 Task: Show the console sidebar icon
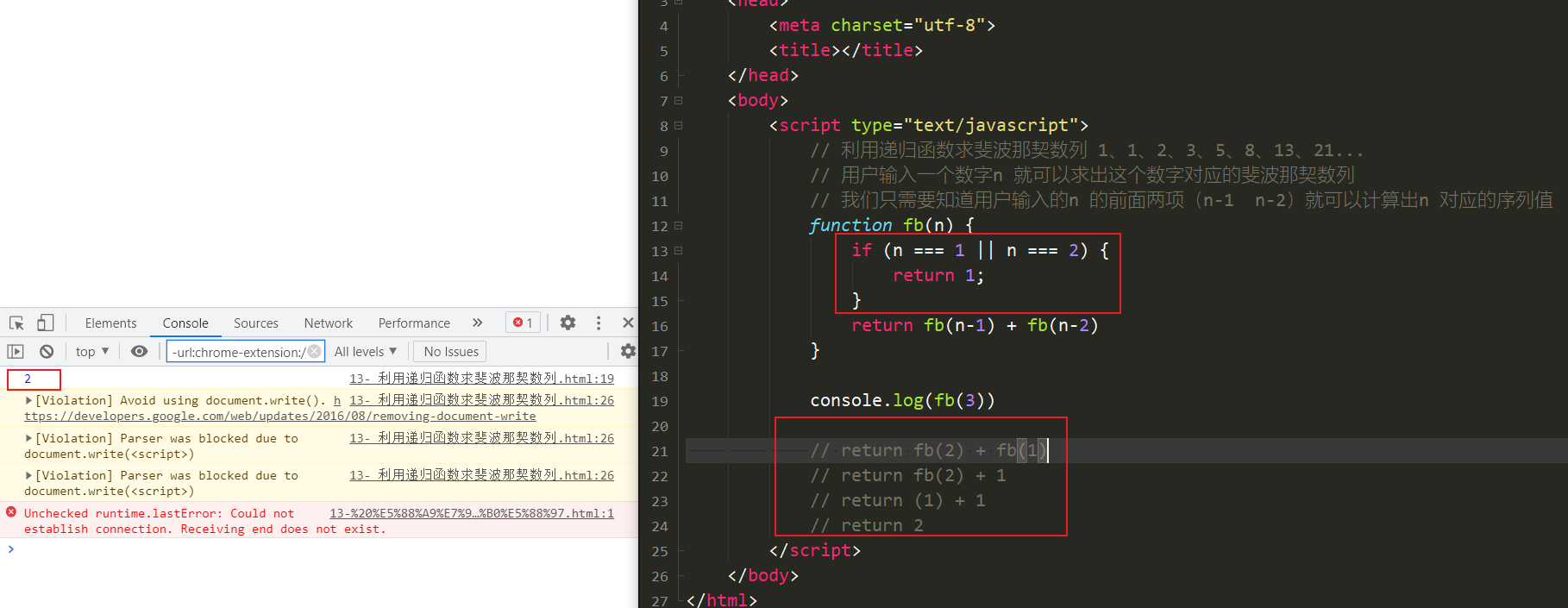coord(16,351)
